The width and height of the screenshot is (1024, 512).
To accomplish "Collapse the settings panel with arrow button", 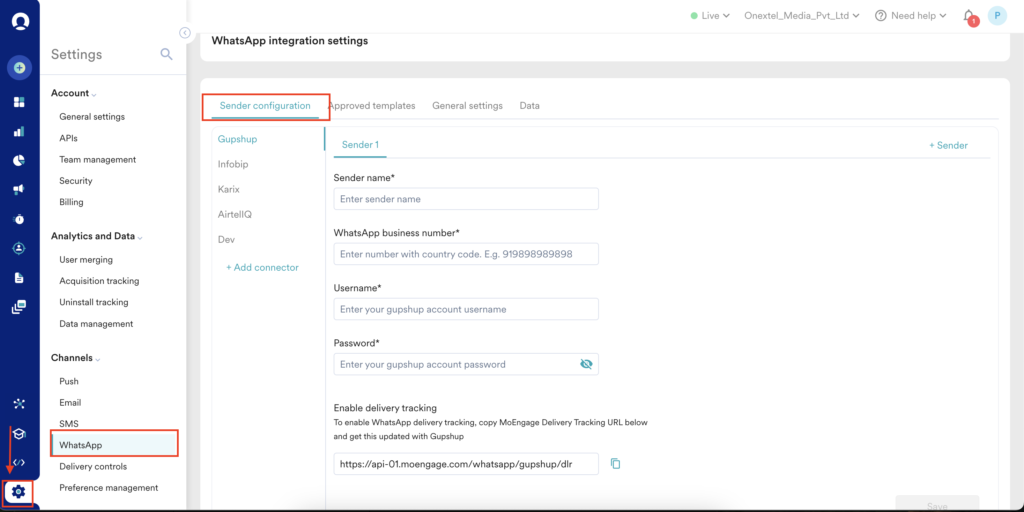I will coord(185,33).
